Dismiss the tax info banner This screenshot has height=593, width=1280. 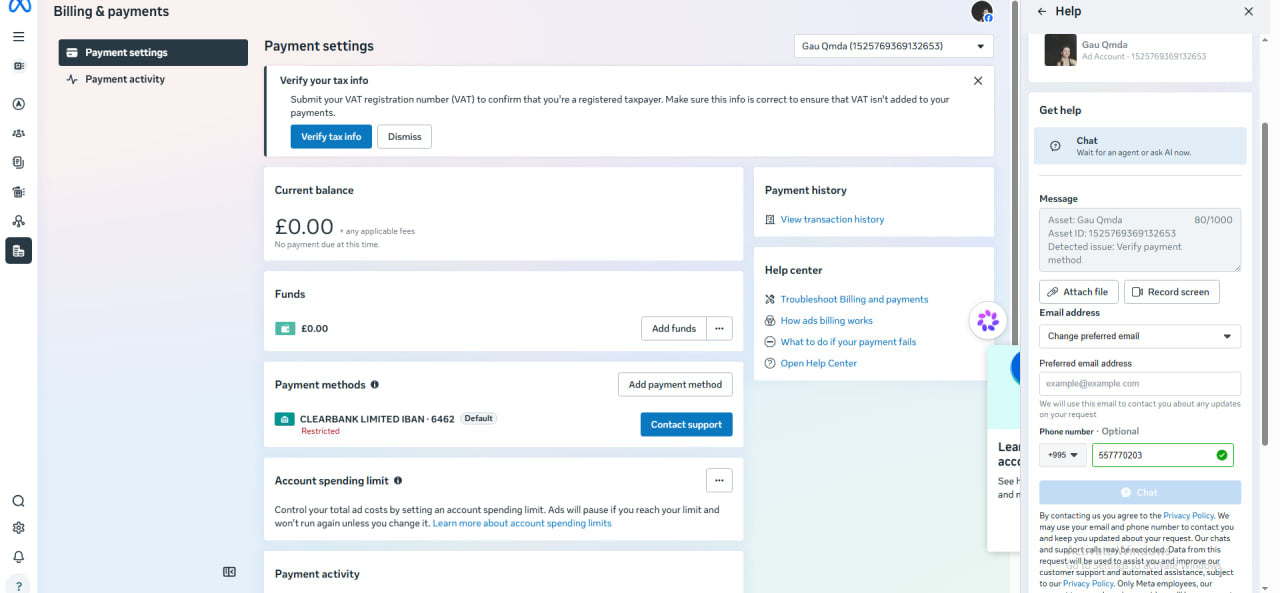click(404, 137)
